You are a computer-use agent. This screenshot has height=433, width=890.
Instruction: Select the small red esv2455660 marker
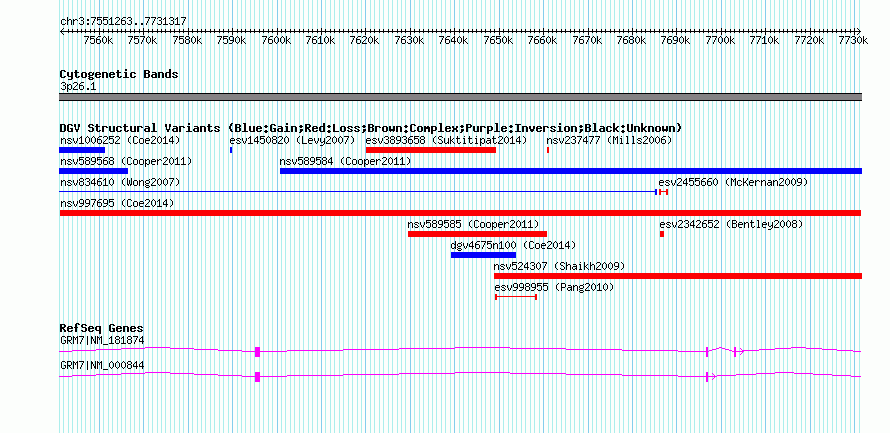[x=663, y=192]
